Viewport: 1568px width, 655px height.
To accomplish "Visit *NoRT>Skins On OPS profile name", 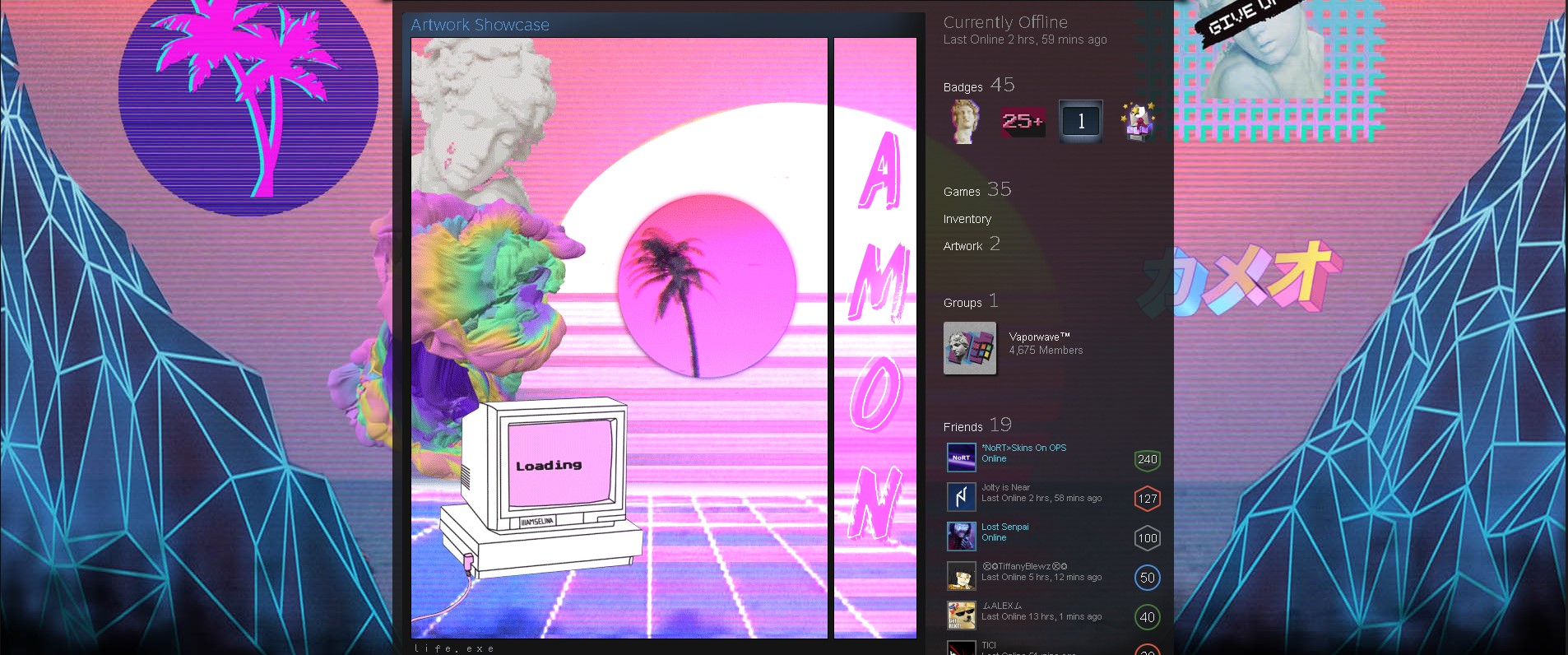I will 1024,448.
